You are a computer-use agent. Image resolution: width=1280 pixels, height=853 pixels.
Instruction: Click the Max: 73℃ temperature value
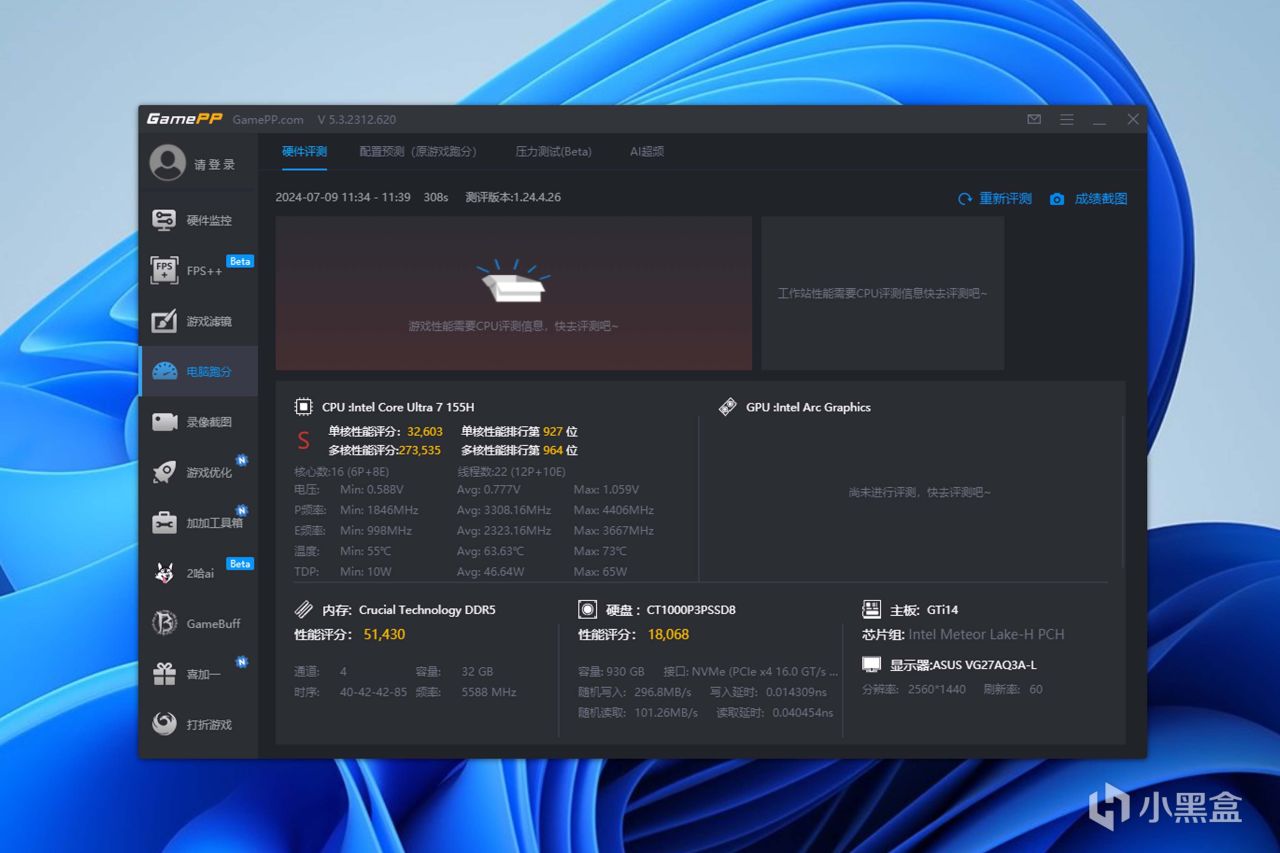(600, 551)
